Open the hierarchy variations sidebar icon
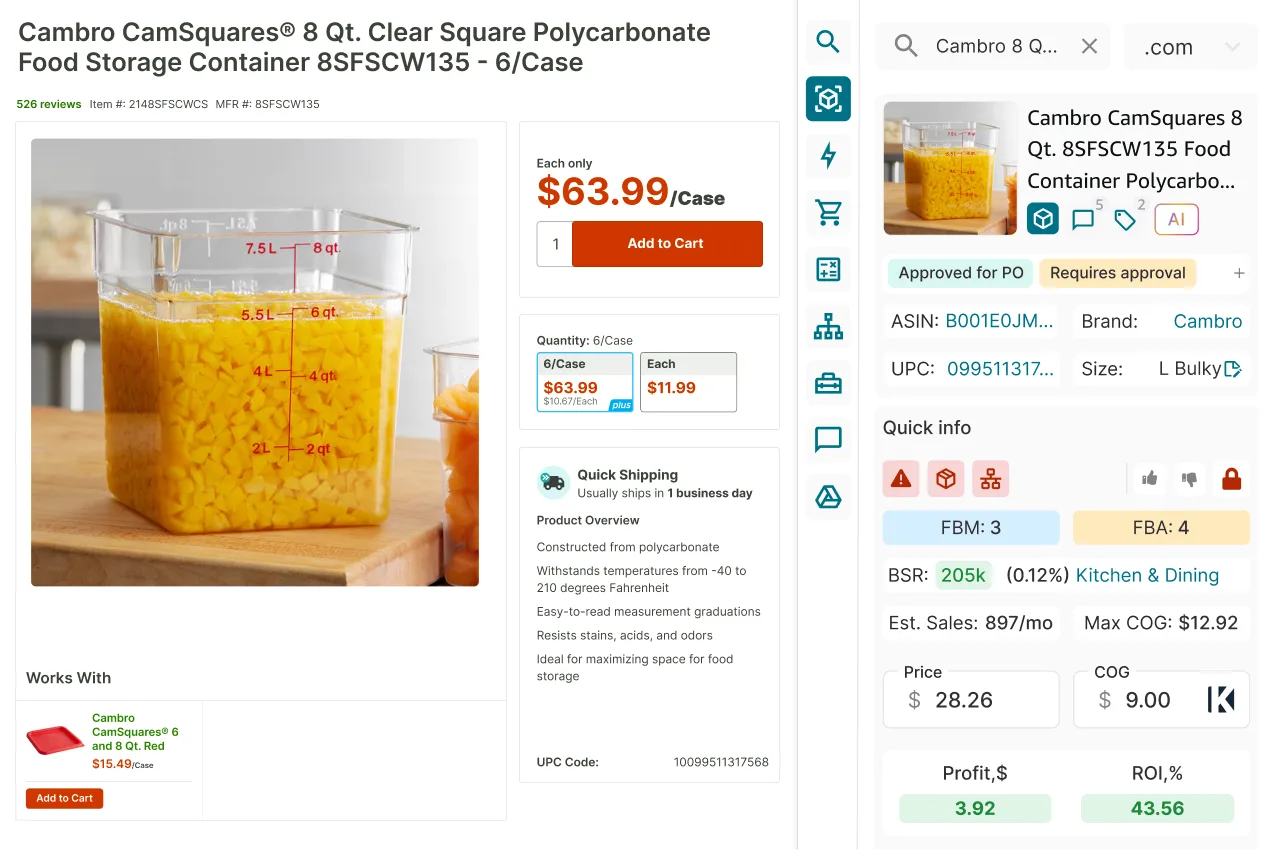Image resolution: width=1274 pixels, height=850 pixels. [x=828, y=326]
